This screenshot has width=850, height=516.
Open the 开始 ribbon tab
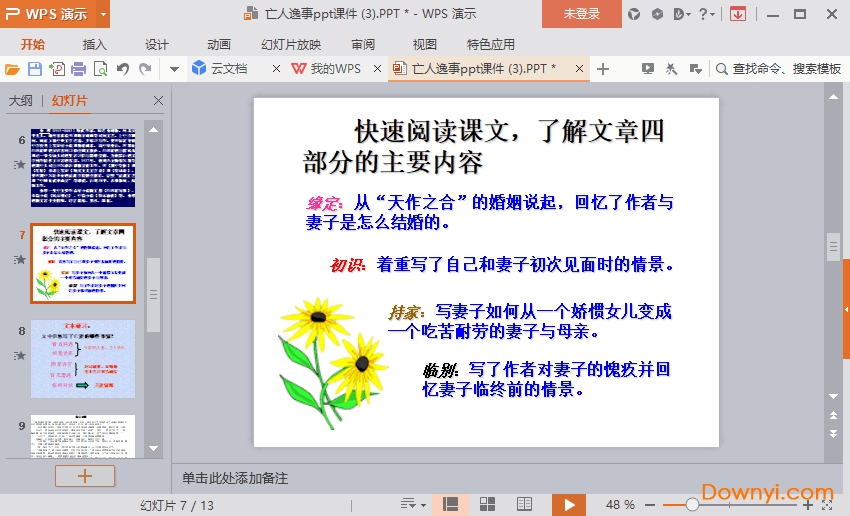(33, 44)
